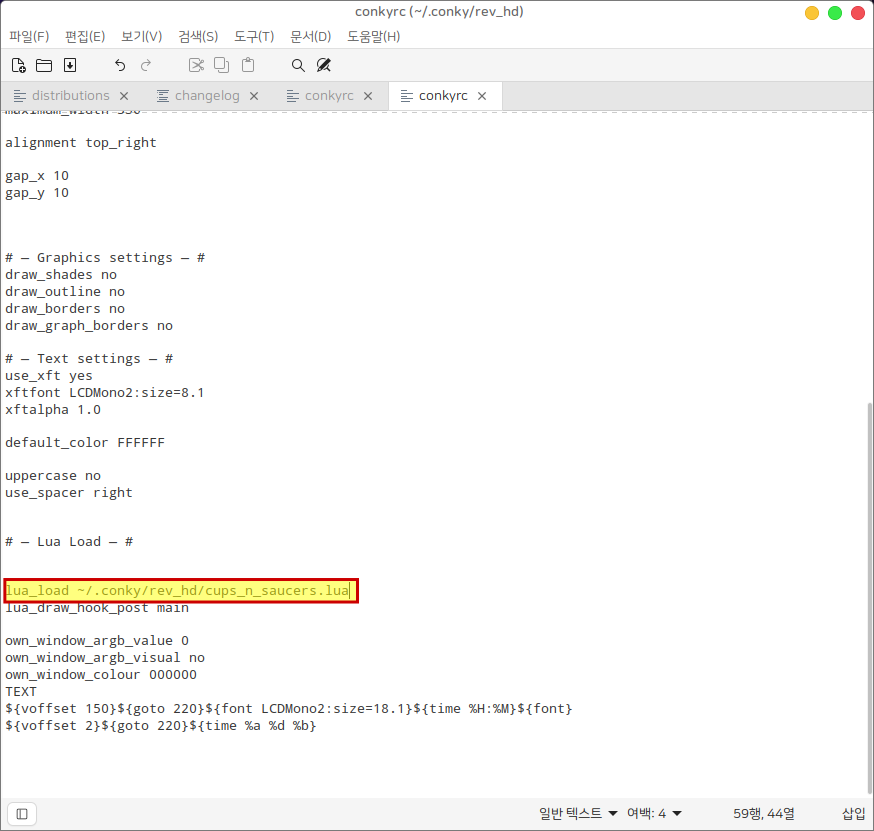Open the 파일(F) menu
This screenshot has width=874, height=831.
[x=29, y=36]
